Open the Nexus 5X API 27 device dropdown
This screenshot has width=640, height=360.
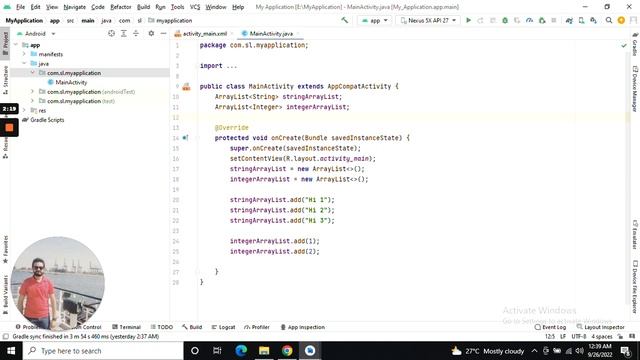point(428,20)
